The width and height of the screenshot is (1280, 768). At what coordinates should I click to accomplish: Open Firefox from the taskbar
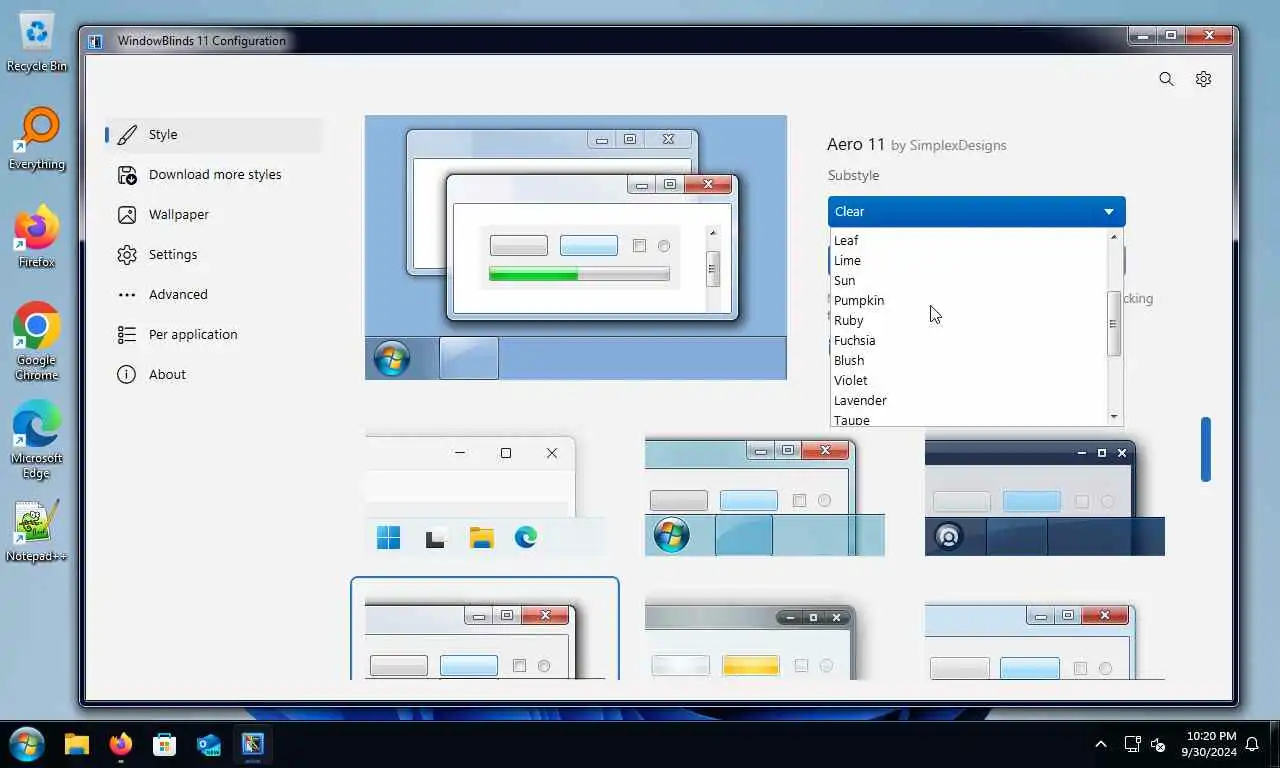pyautogui.click(x=121, y=744)
